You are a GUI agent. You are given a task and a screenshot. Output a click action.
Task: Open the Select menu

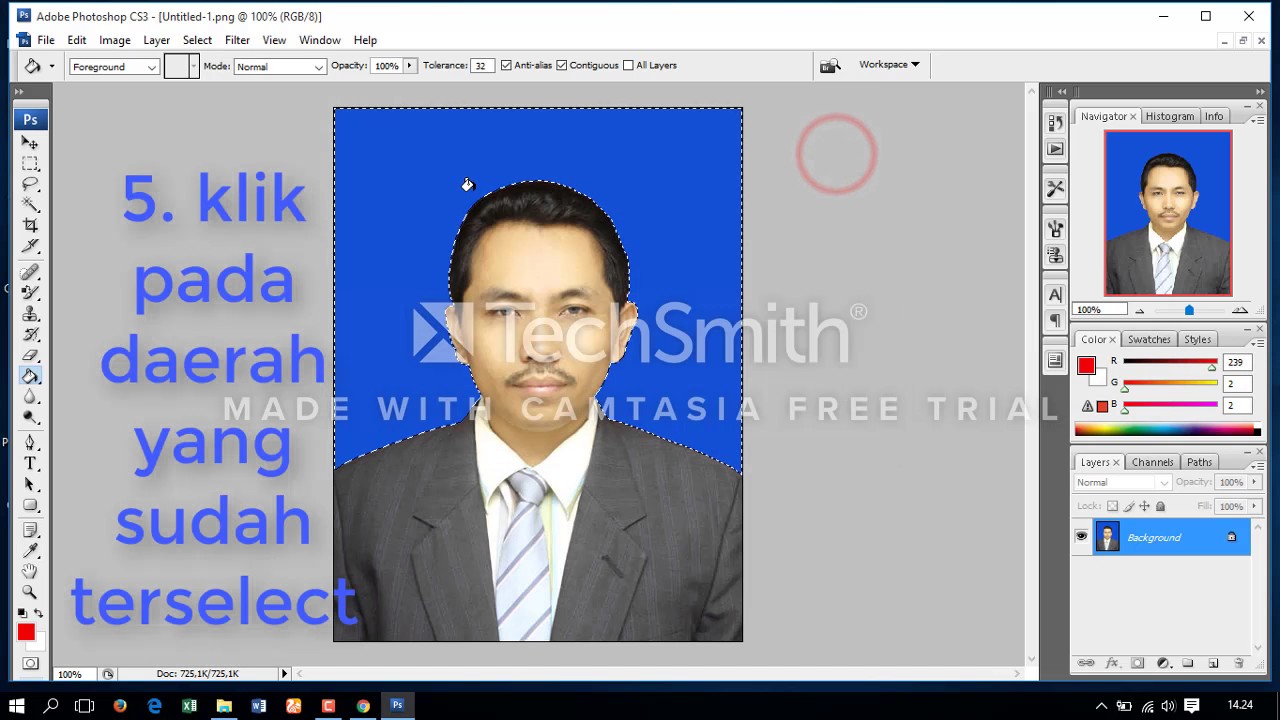click(x=197, y=40)
